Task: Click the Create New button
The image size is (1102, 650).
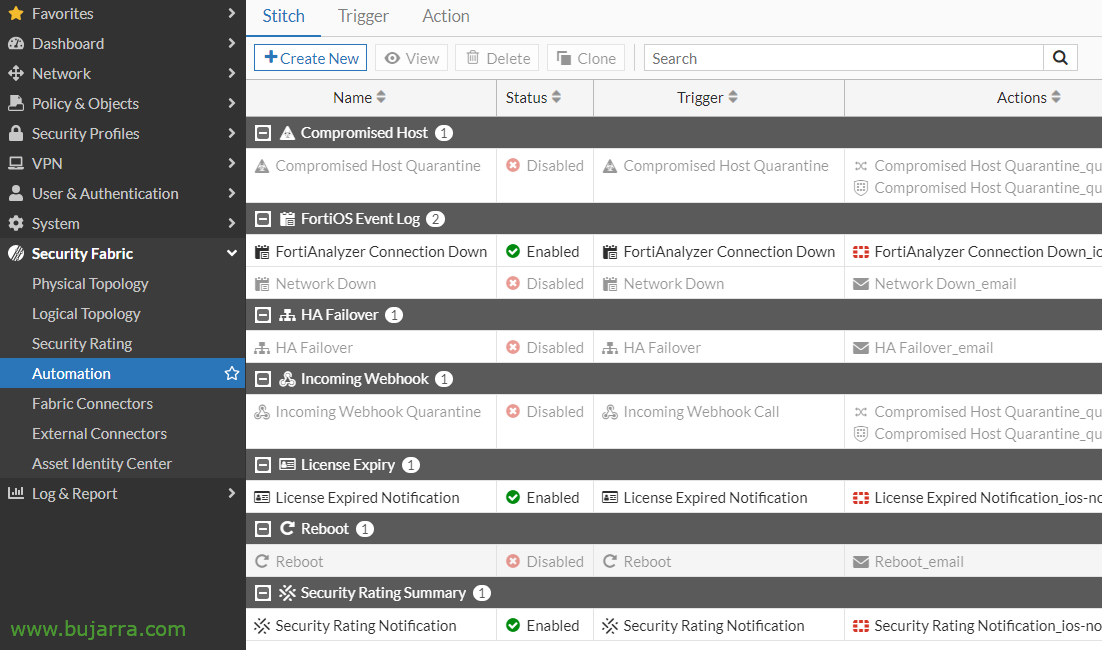Action: (311, 58)
